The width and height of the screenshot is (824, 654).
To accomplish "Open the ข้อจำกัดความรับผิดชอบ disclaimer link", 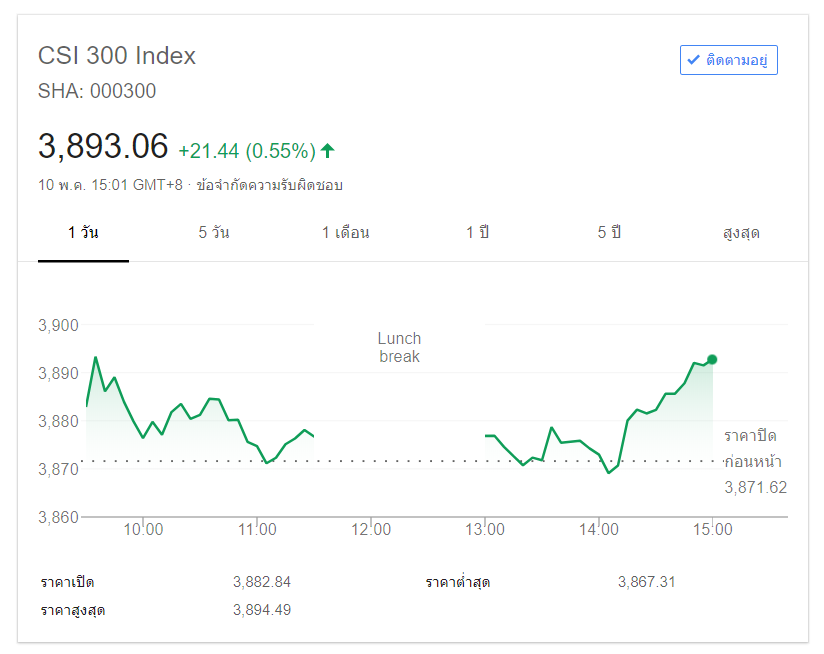I will [x=270, y=185].
